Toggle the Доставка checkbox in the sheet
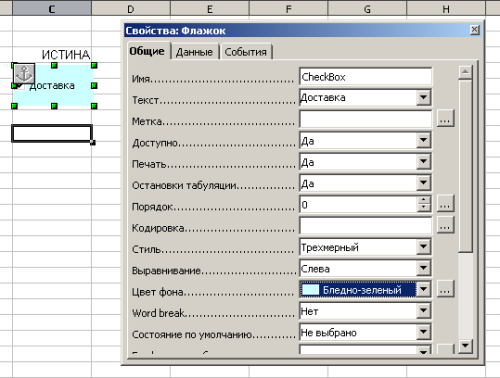500x378 pixels. [21, 86]
